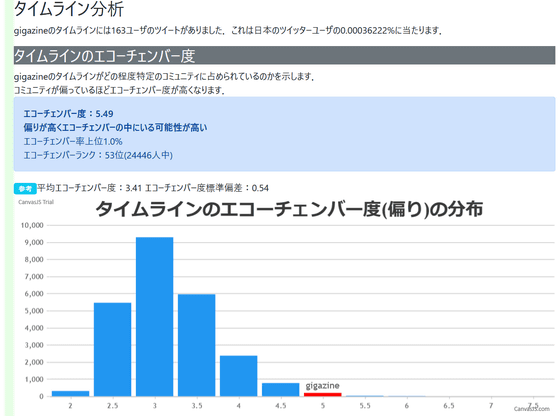560x416 pixels.
Task: Click the chart title タイムラインのエコーチェンバー度(偏り)の分布
Action: coord(289,209)
